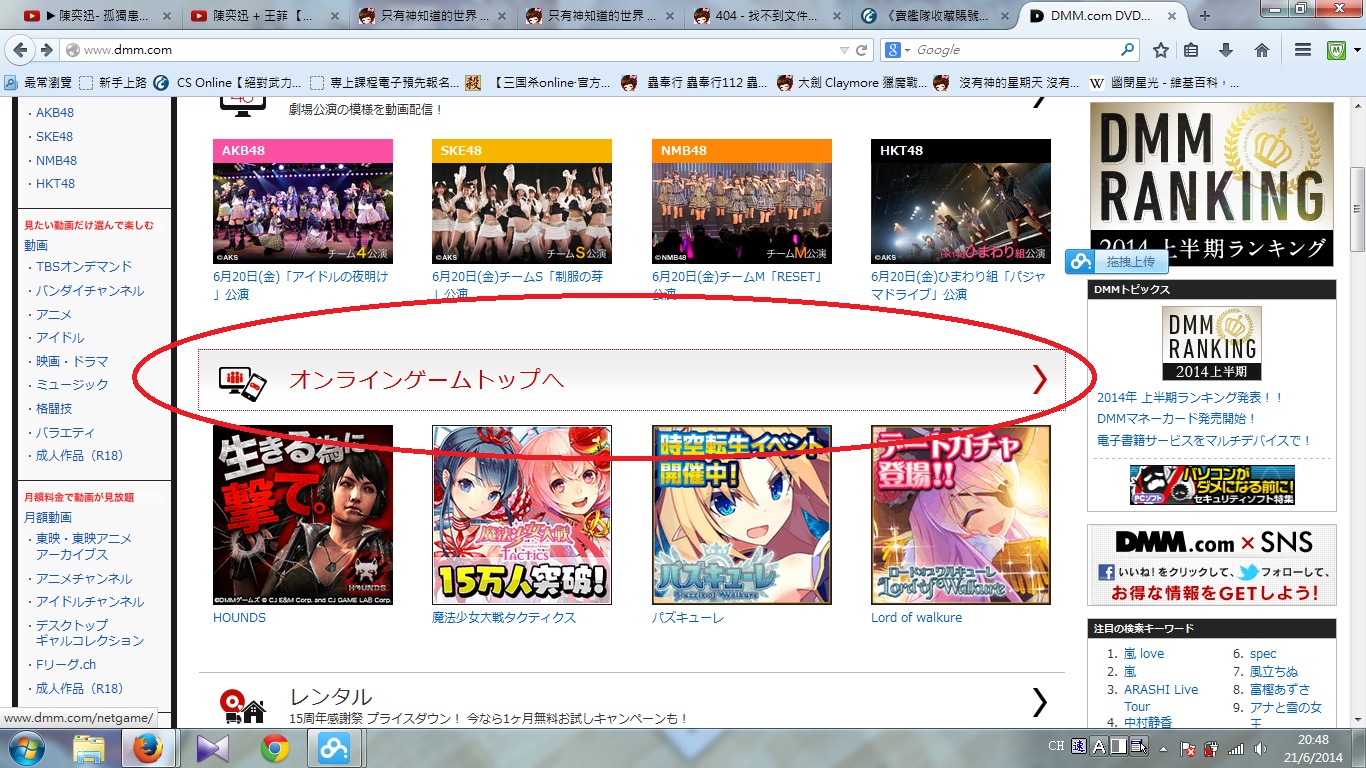Close the 404 - 找不到文件 tab
Image resolution: width=1366 pixels, height=768 pixels.
pos(837,16)
